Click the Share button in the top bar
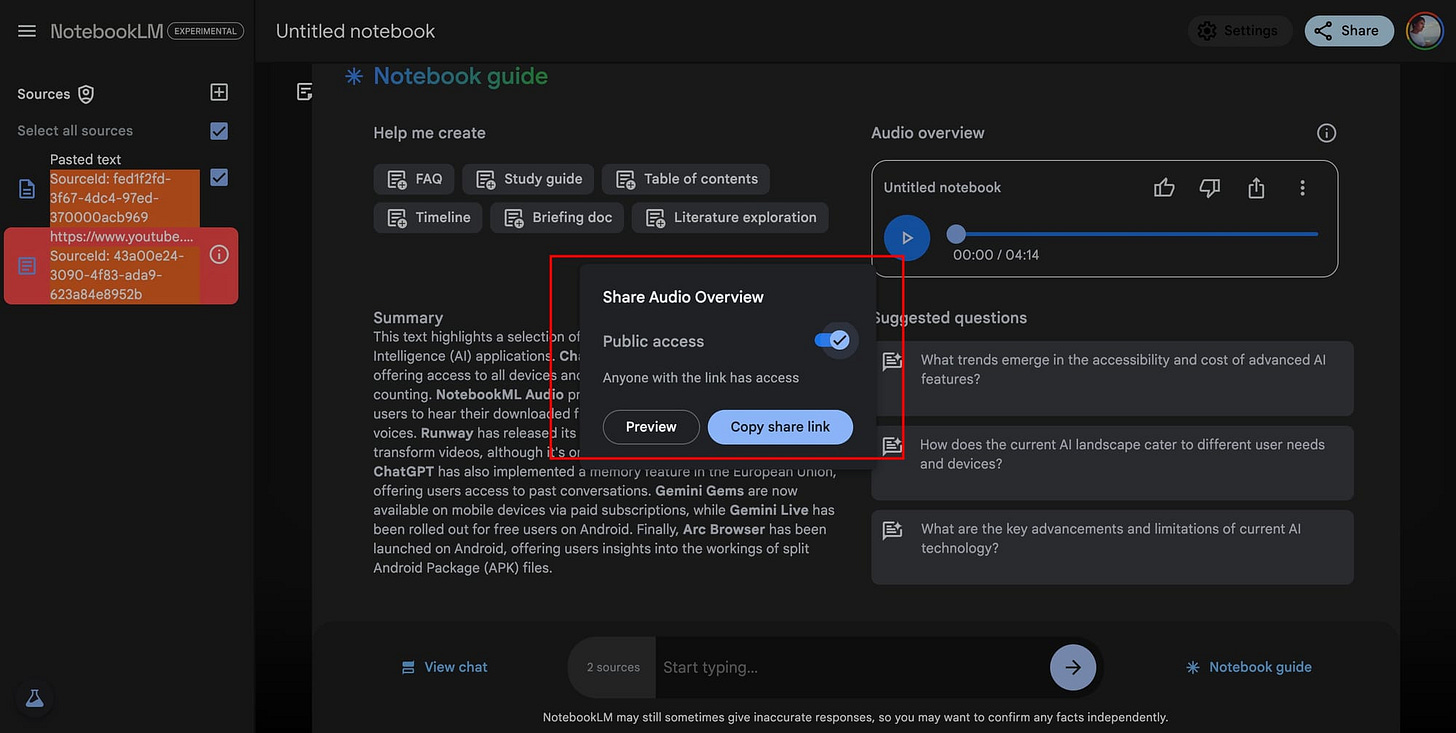This screenshot has width=1456, height=733. click(x=1348, y=31)
